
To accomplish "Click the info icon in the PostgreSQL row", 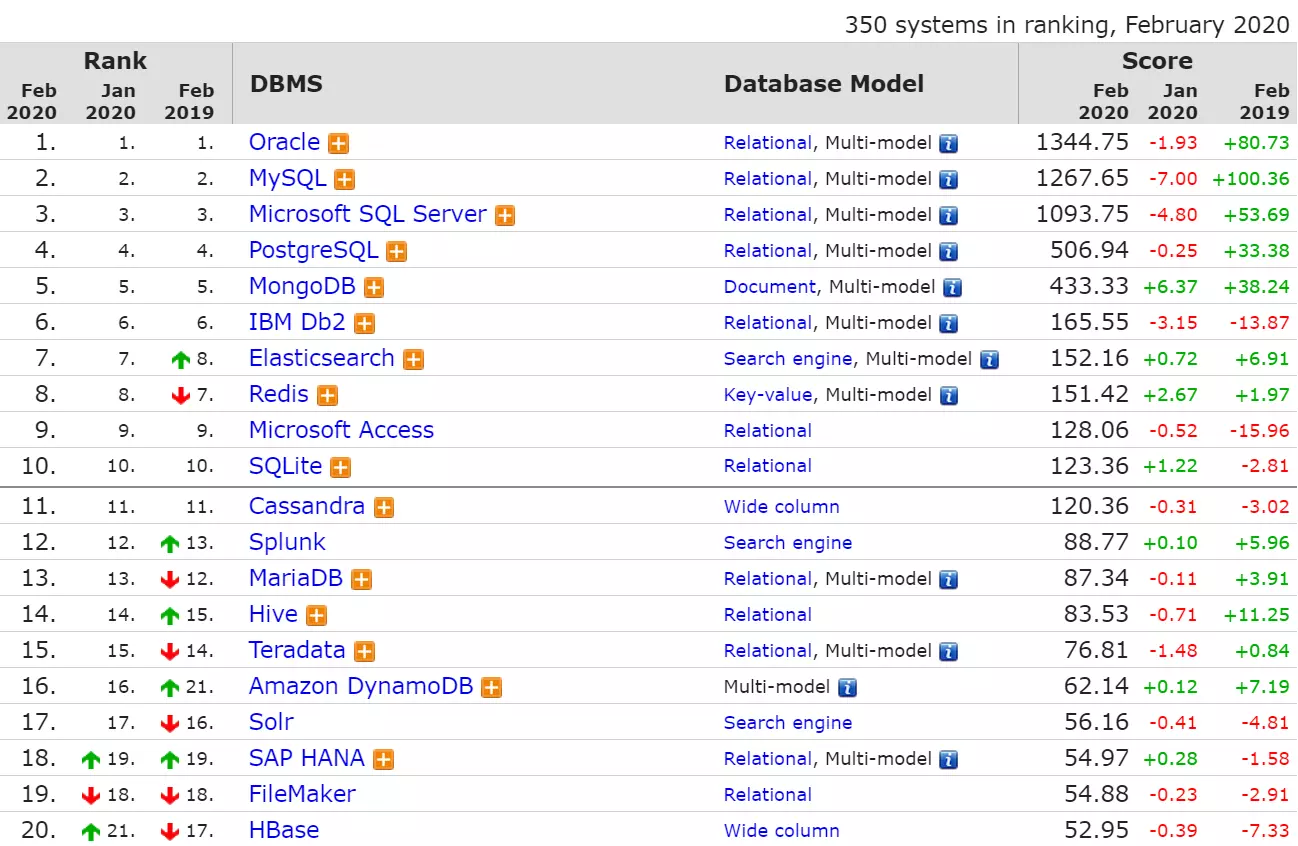I will 948,252.
